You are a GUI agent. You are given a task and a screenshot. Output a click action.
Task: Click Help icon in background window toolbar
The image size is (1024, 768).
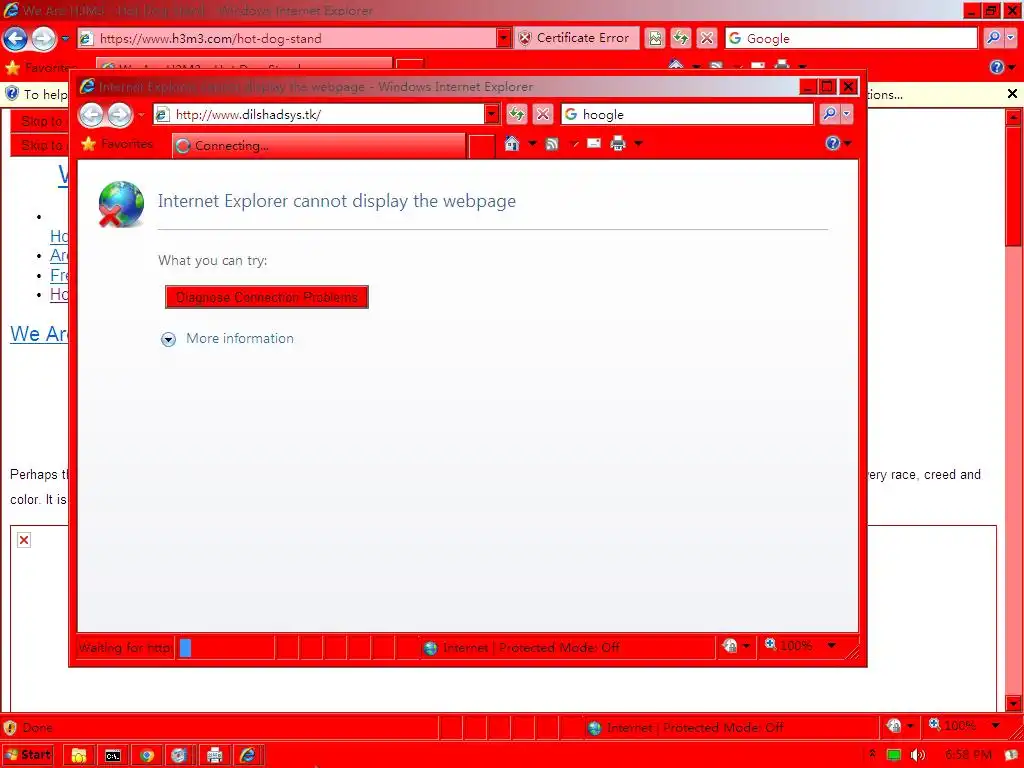coord(997,67)
